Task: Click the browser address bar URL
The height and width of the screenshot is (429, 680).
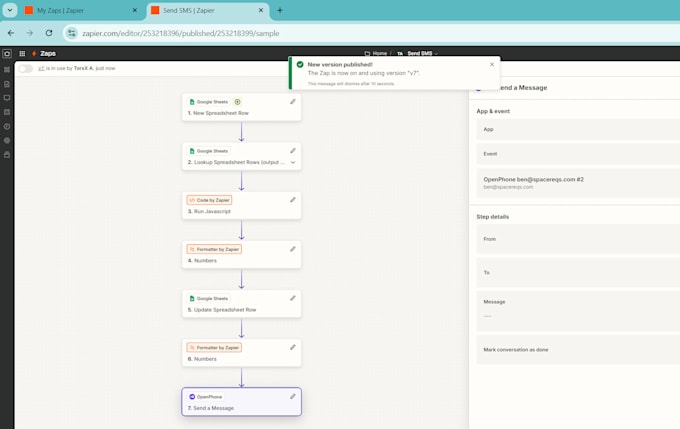Action: tap(180, 33)
